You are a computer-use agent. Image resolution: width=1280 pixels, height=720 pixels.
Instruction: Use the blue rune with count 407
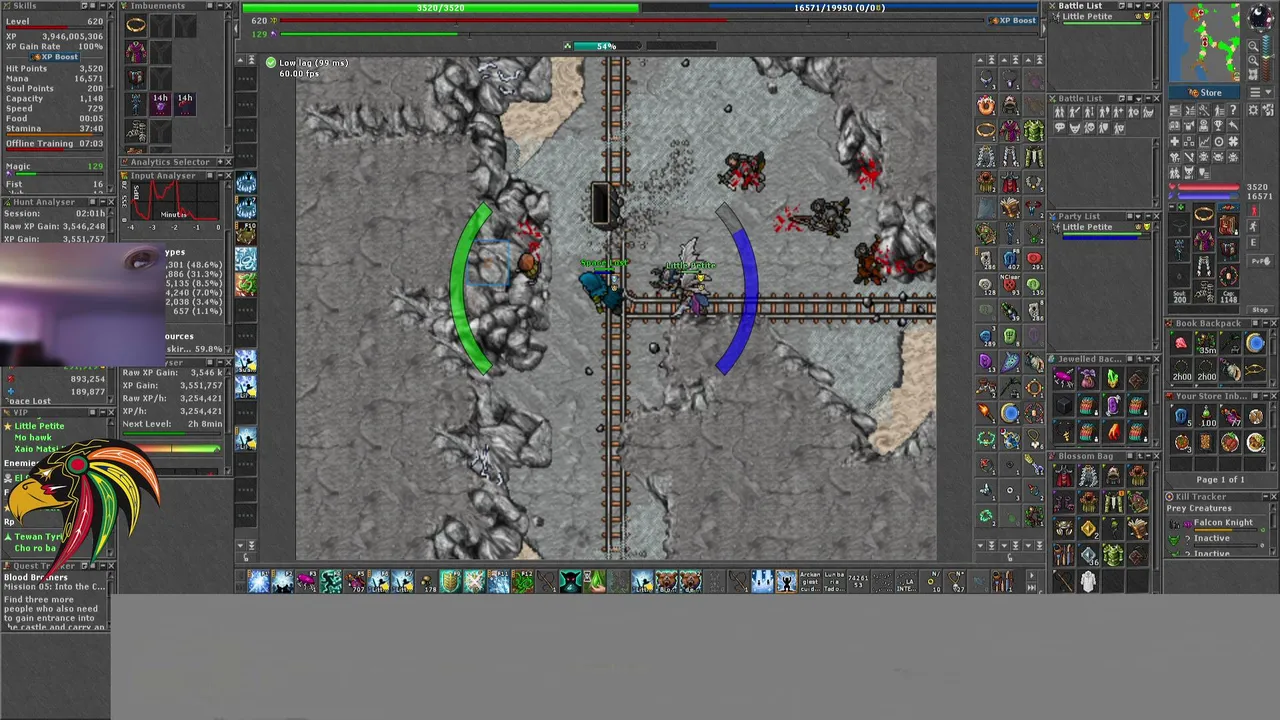click(1010, 261)
